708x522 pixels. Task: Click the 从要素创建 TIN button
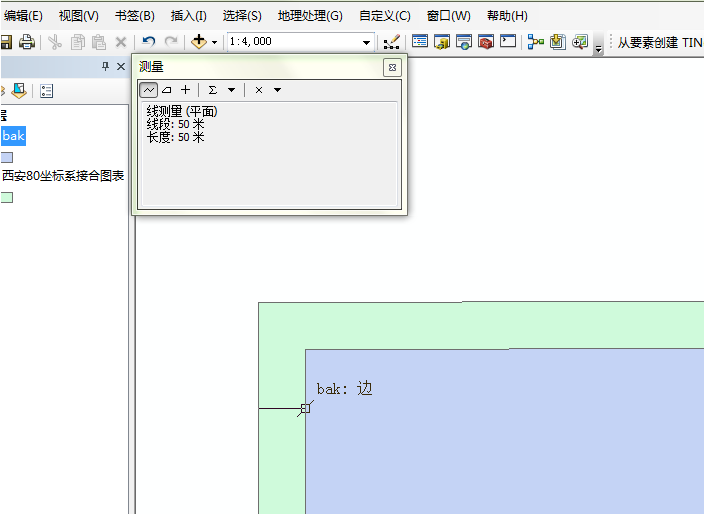pos(659,43)
